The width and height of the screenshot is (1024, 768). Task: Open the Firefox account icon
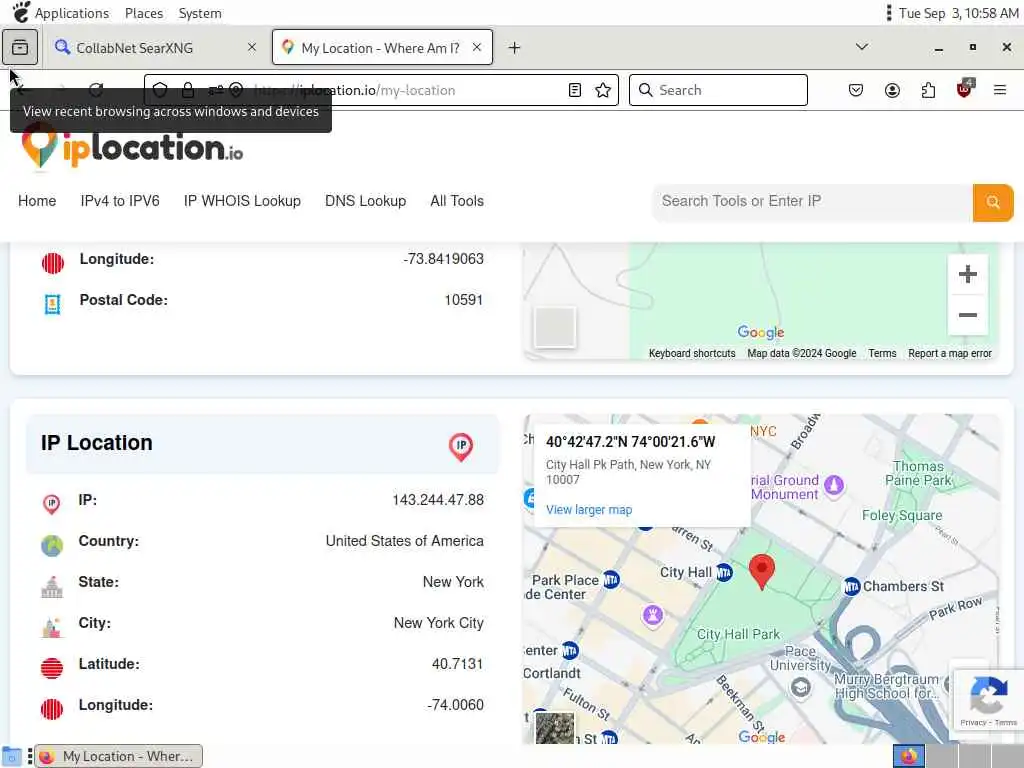coord(892,90)
